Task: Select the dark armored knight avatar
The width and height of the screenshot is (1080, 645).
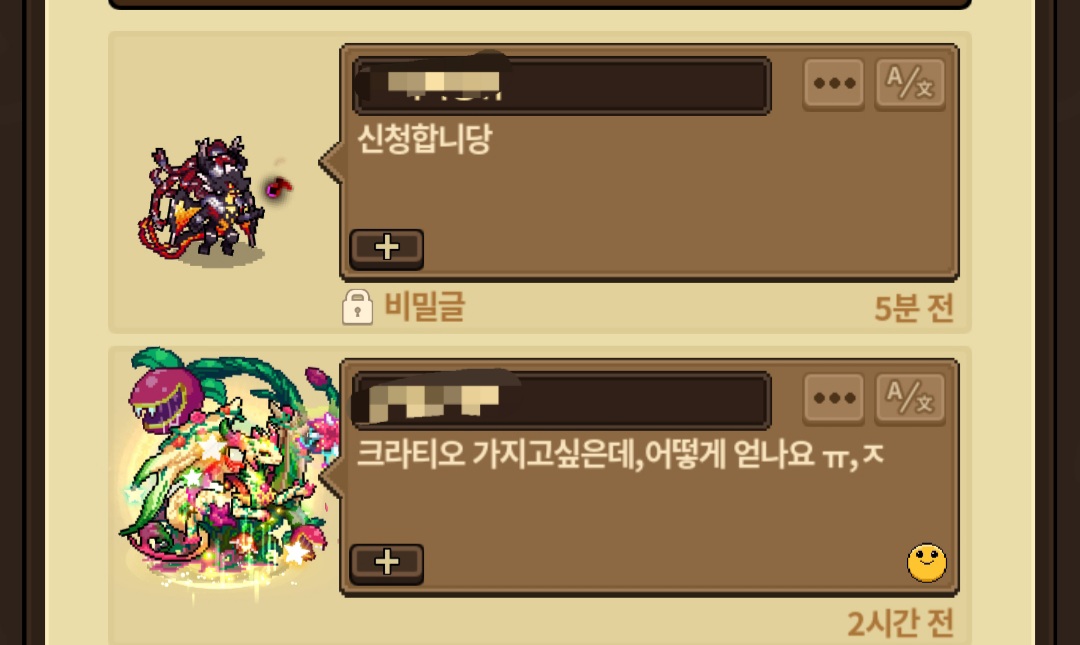Action: click(200, 198)
